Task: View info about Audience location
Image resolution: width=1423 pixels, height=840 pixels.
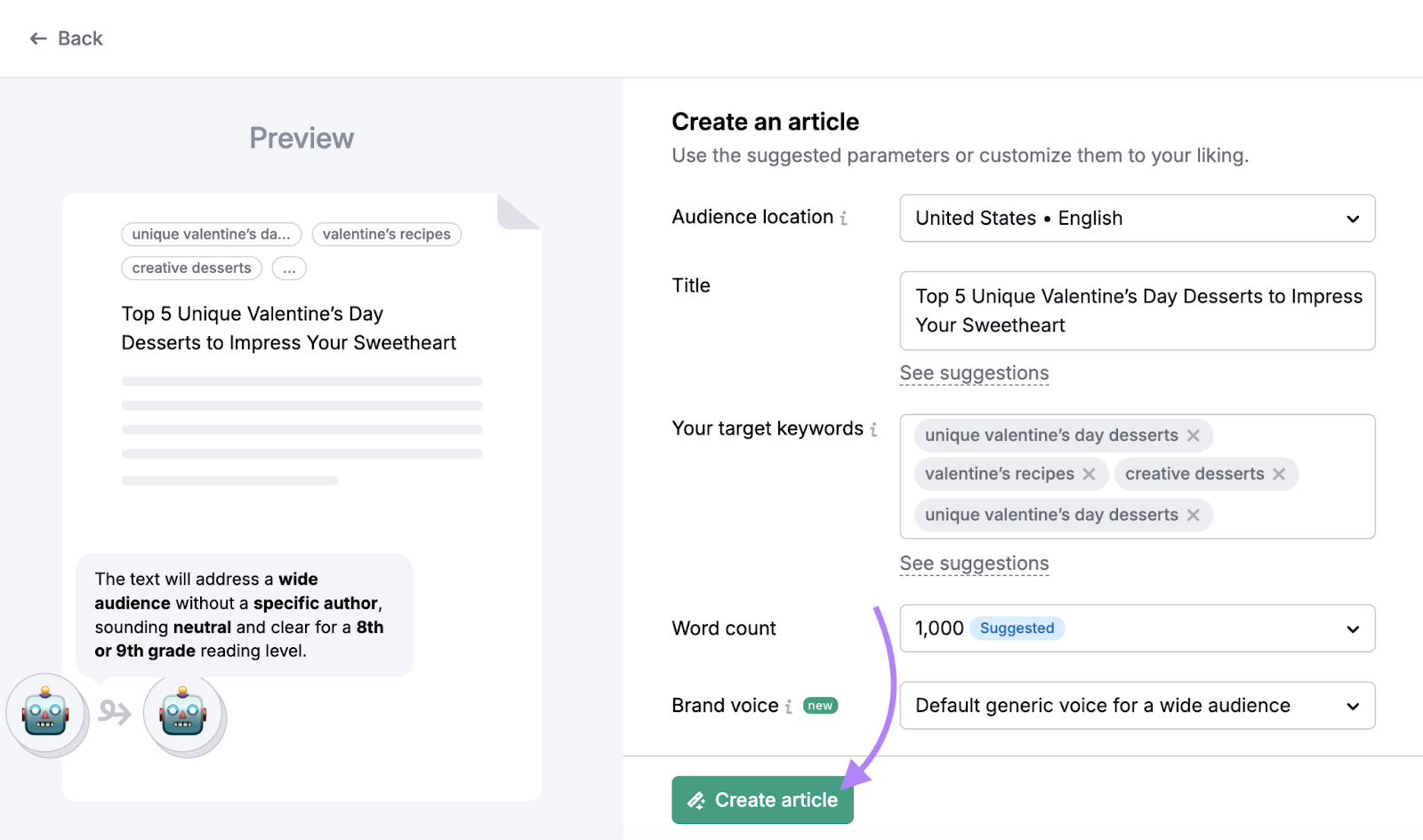Action: (x=842, y=218)
